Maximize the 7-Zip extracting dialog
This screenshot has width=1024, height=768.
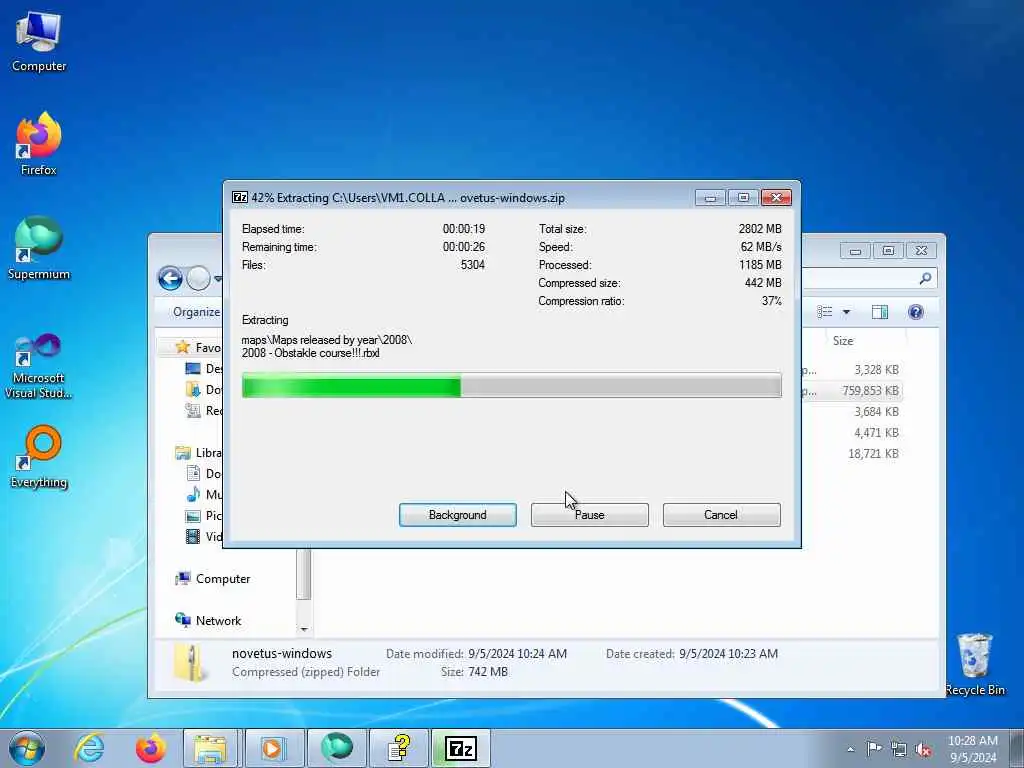pos(743,197)
